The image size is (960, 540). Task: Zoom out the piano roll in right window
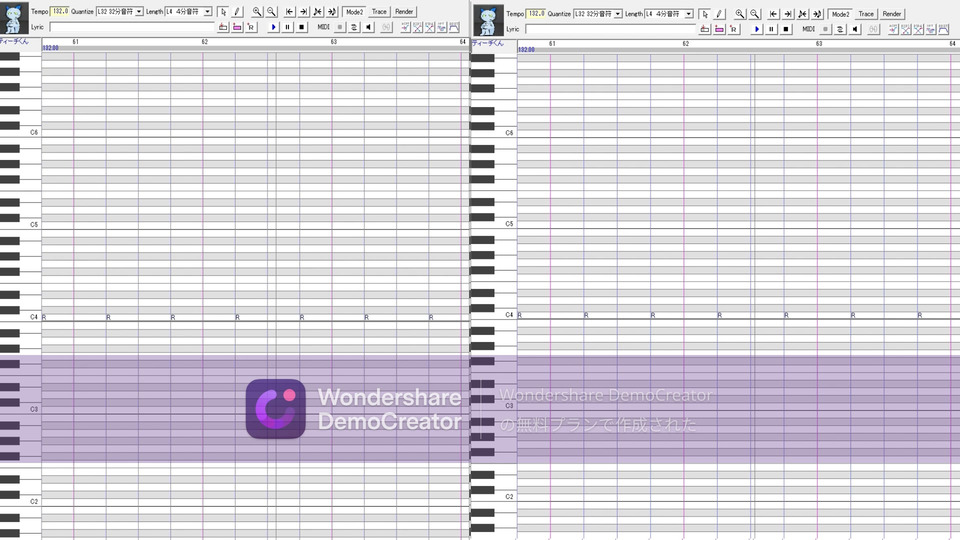click(x=754, y=13)
